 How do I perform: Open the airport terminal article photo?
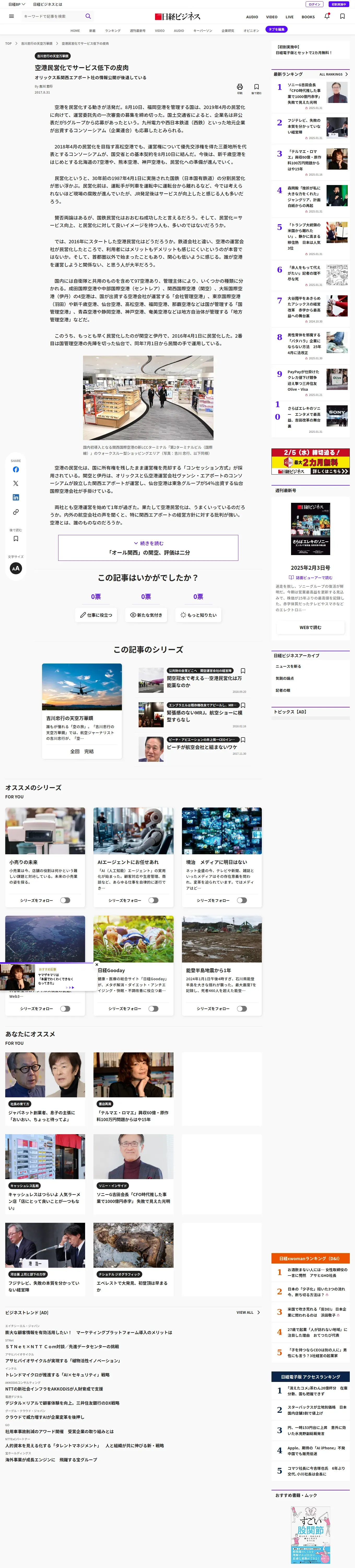pyautogui.click(x=148, y=397)
